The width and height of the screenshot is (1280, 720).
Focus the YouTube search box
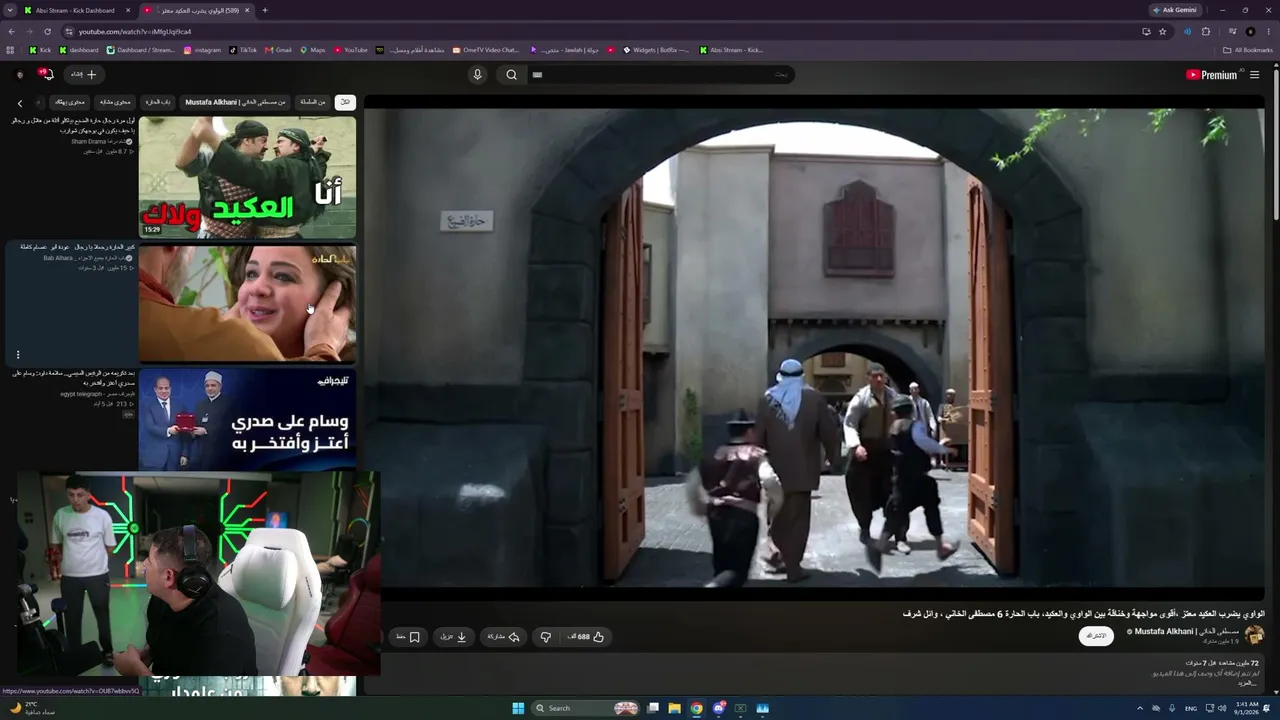click(660, 75)
